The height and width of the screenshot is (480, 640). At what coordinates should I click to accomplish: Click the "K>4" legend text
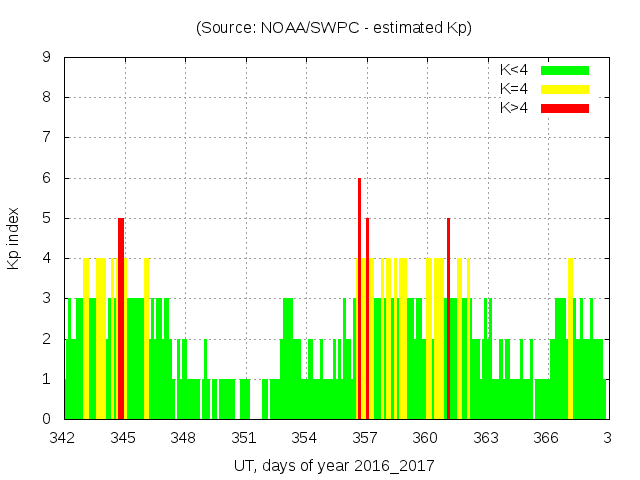[514, 108]
